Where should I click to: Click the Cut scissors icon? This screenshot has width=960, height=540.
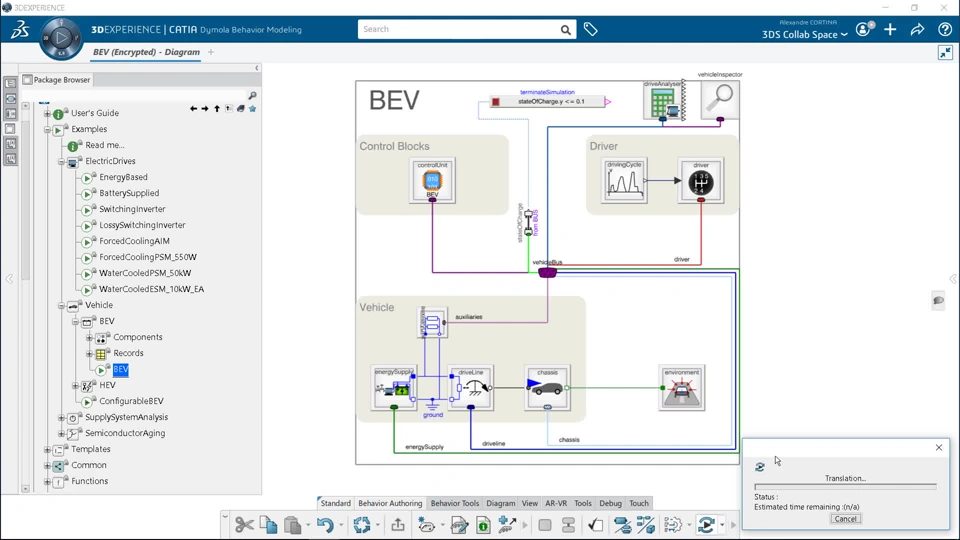pos(244,525)
